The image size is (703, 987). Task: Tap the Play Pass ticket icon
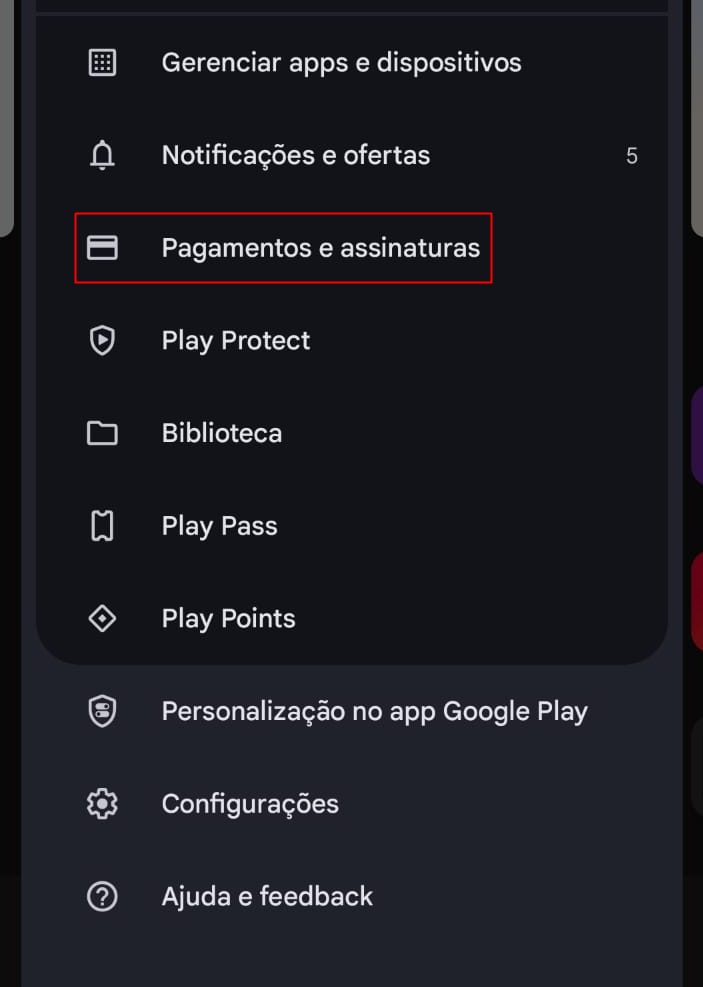pyautogui.click(x=102, y=526)
